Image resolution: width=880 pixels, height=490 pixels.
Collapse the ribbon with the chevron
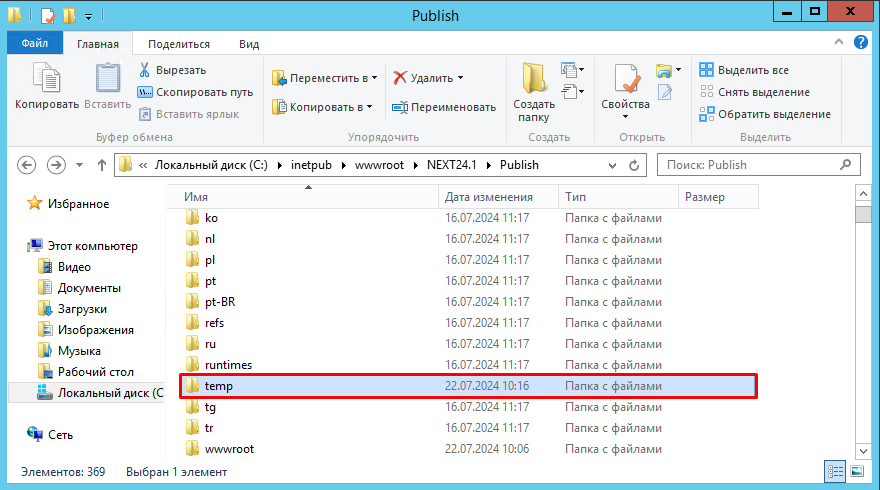pyautogui.click(x=838, y=42)
